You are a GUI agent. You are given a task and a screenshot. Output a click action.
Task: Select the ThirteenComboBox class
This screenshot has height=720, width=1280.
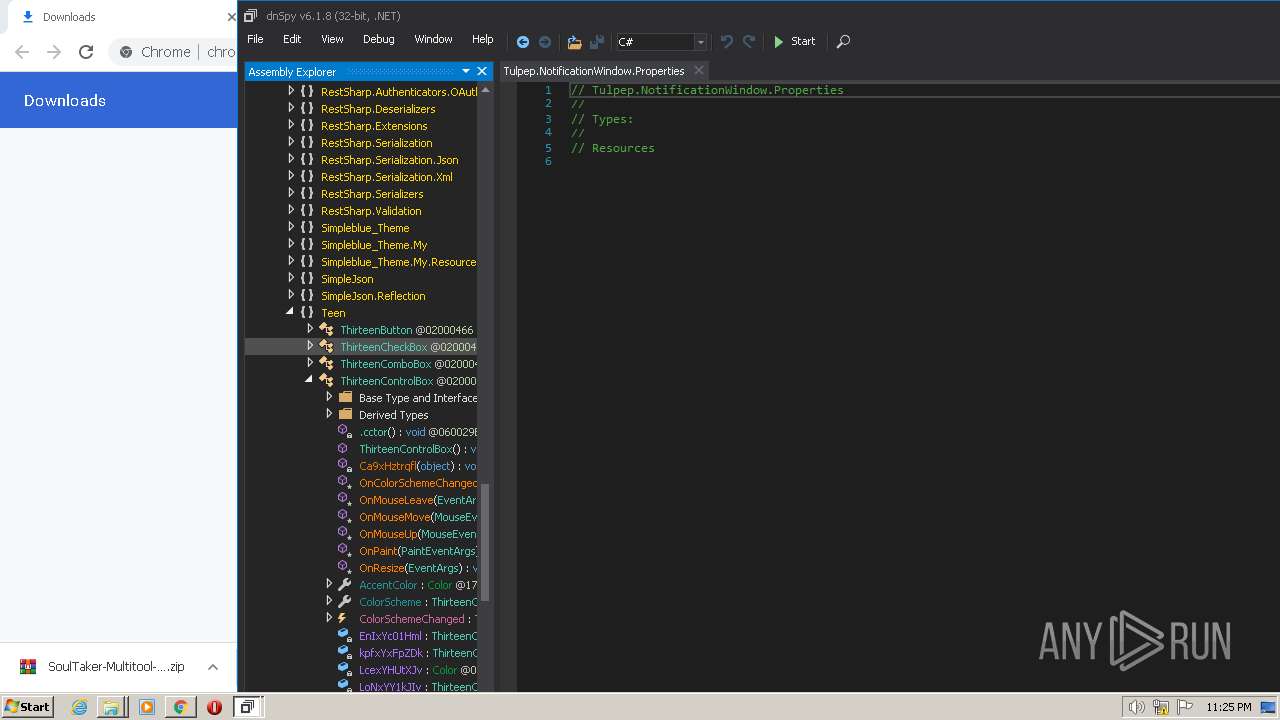tap(385, 364)
